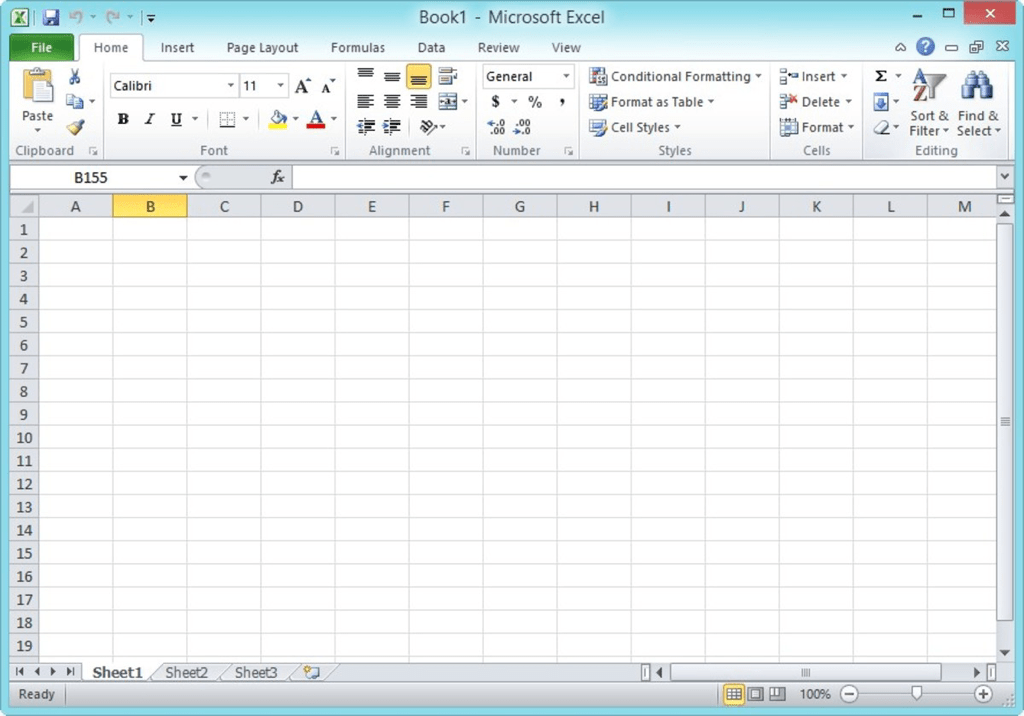Click the yellow Fill Color bucket
This screenshot has height=716, width=1024.
coord(278,119)
